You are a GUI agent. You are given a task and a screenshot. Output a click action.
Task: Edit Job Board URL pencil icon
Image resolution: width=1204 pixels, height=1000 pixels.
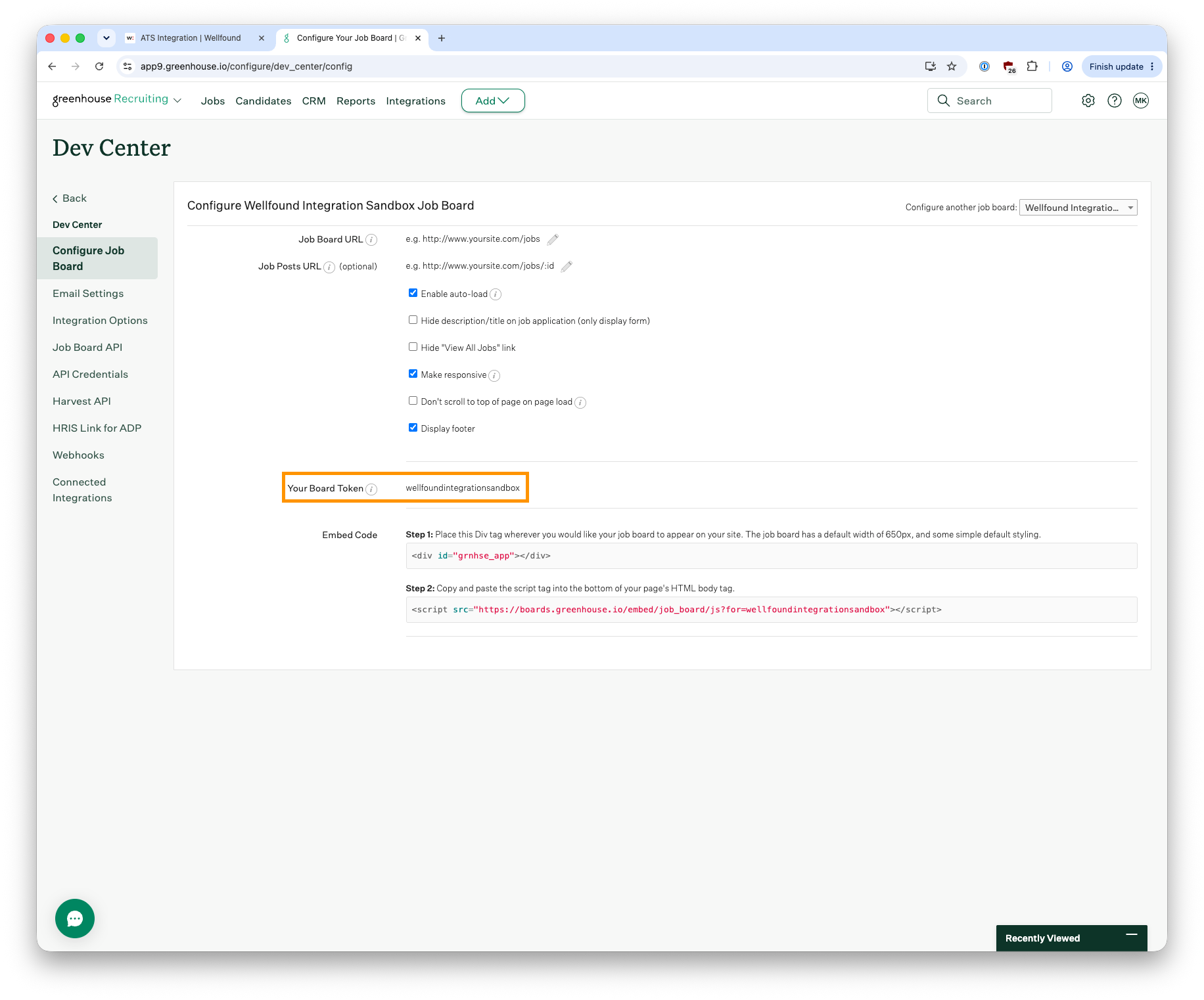pyautogui.click(x=553, y=239)
